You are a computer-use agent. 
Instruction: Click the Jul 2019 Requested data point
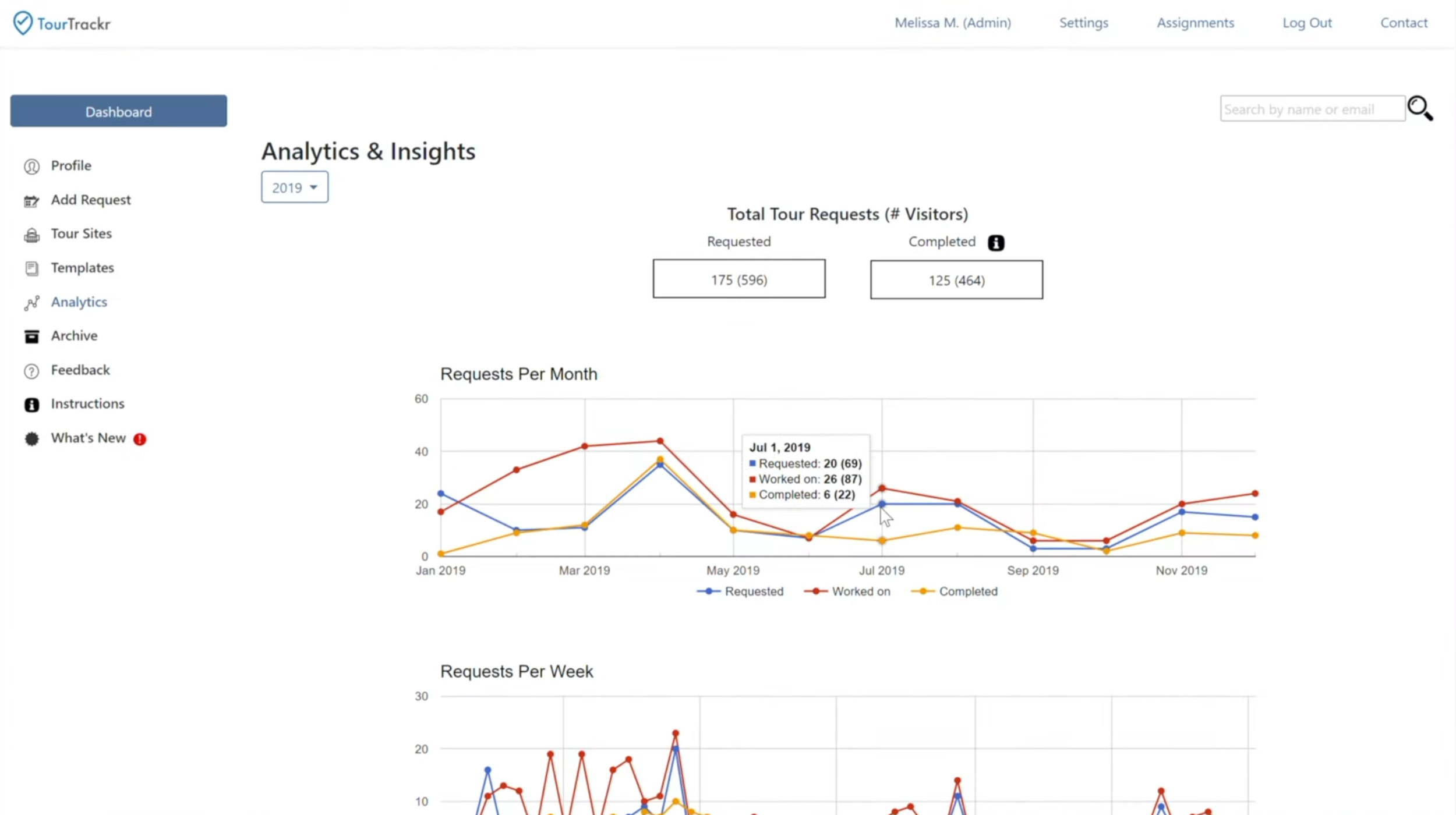(x=882, y=504)
